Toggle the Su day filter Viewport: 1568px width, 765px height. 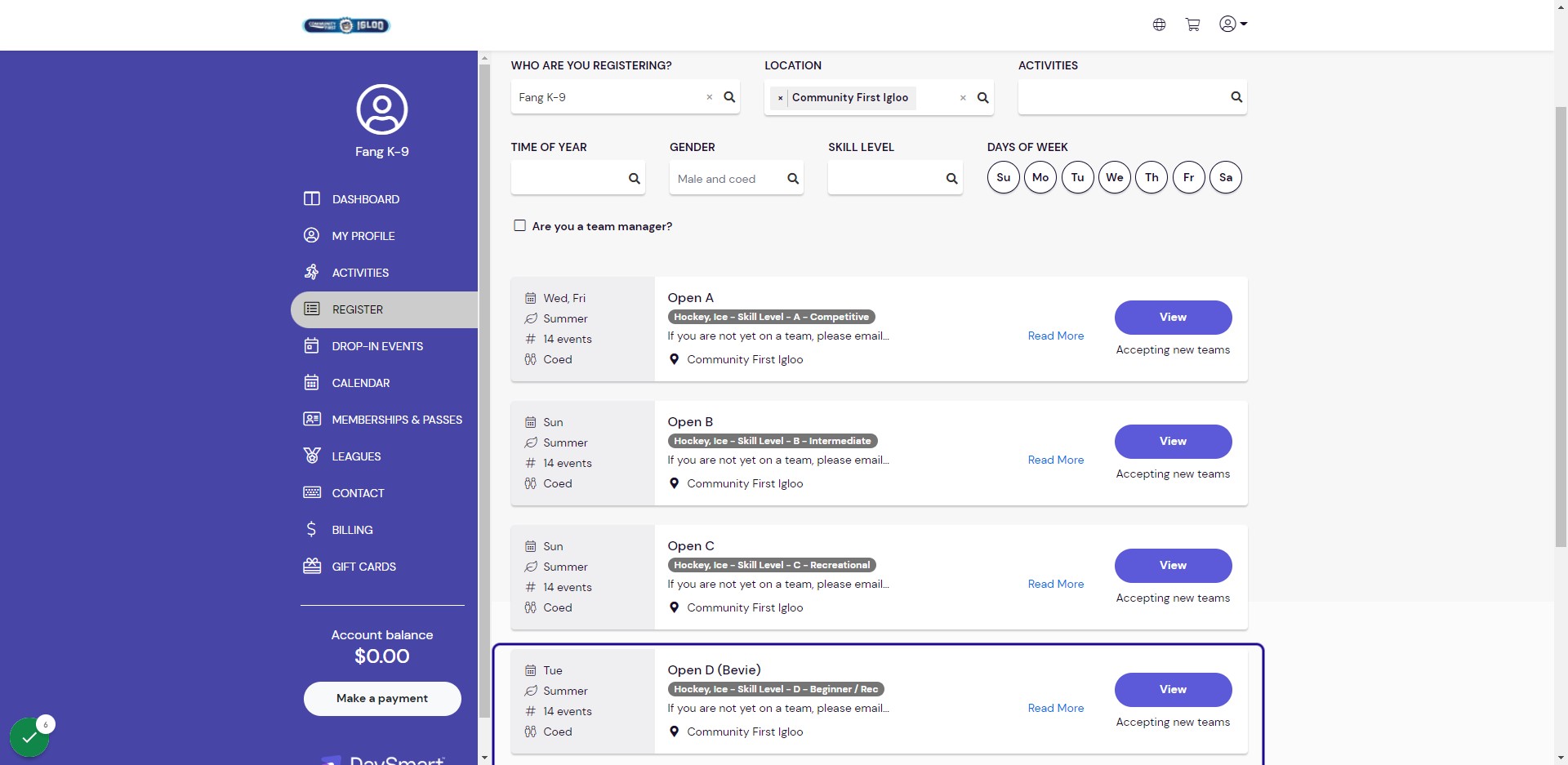click(x=1004, y=177)
